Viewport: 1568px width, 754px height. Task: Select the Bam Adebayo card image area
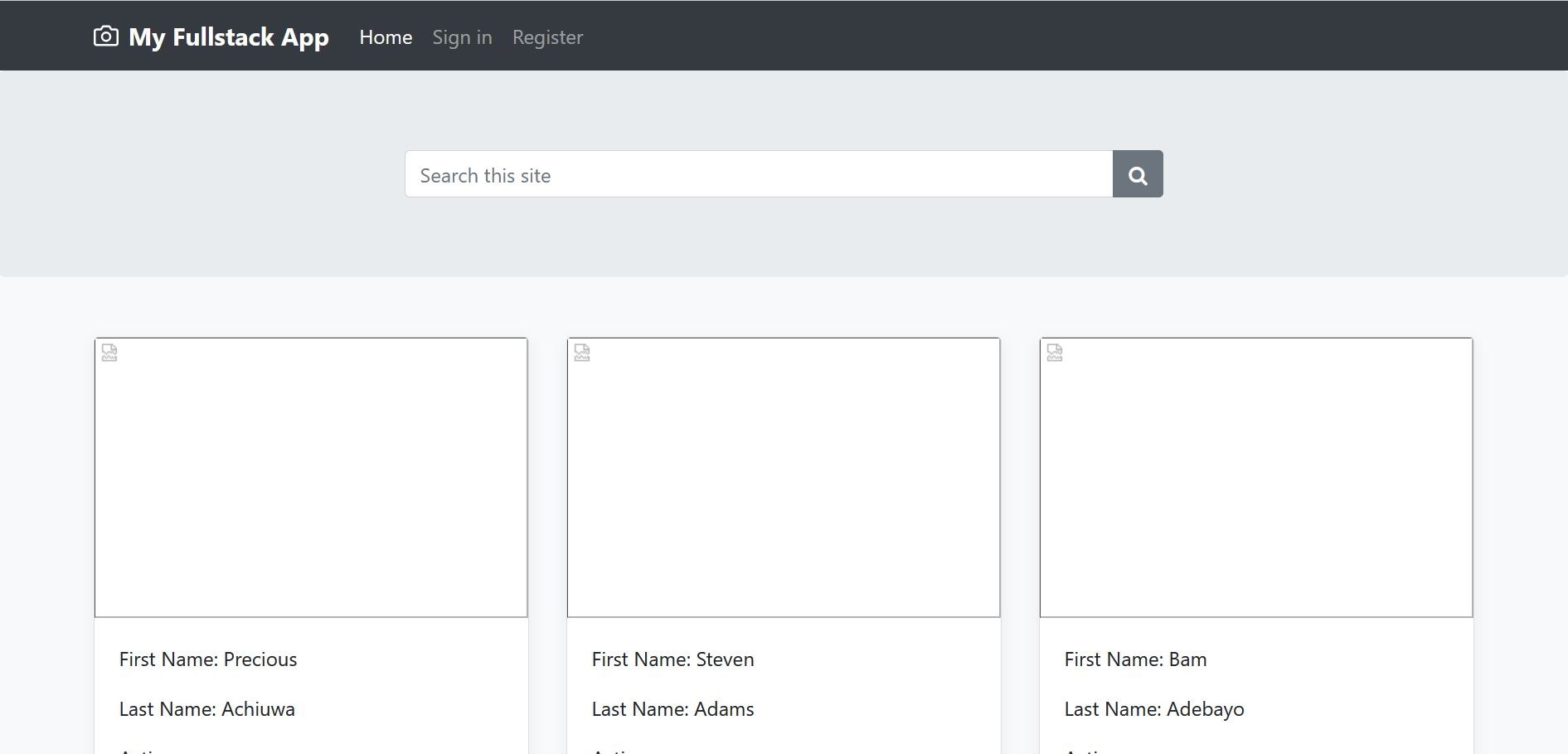coord(1256,477)
